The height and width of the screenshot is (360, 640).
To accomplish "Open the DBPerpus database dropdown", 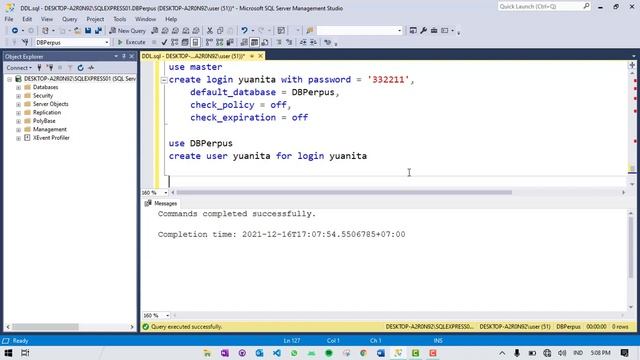I will pos(107,42).
